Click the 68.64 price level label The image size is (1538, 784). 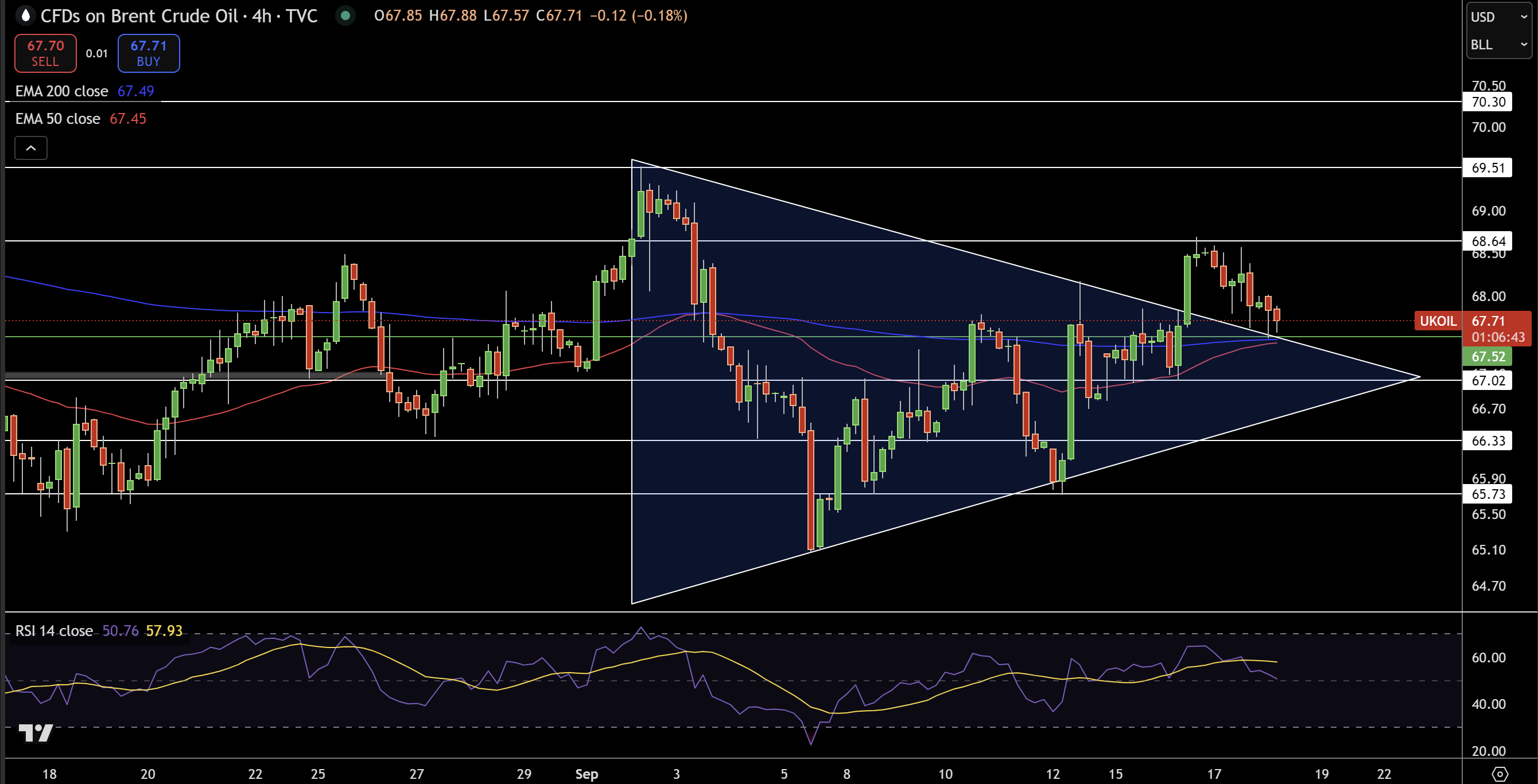(1488, 241)
